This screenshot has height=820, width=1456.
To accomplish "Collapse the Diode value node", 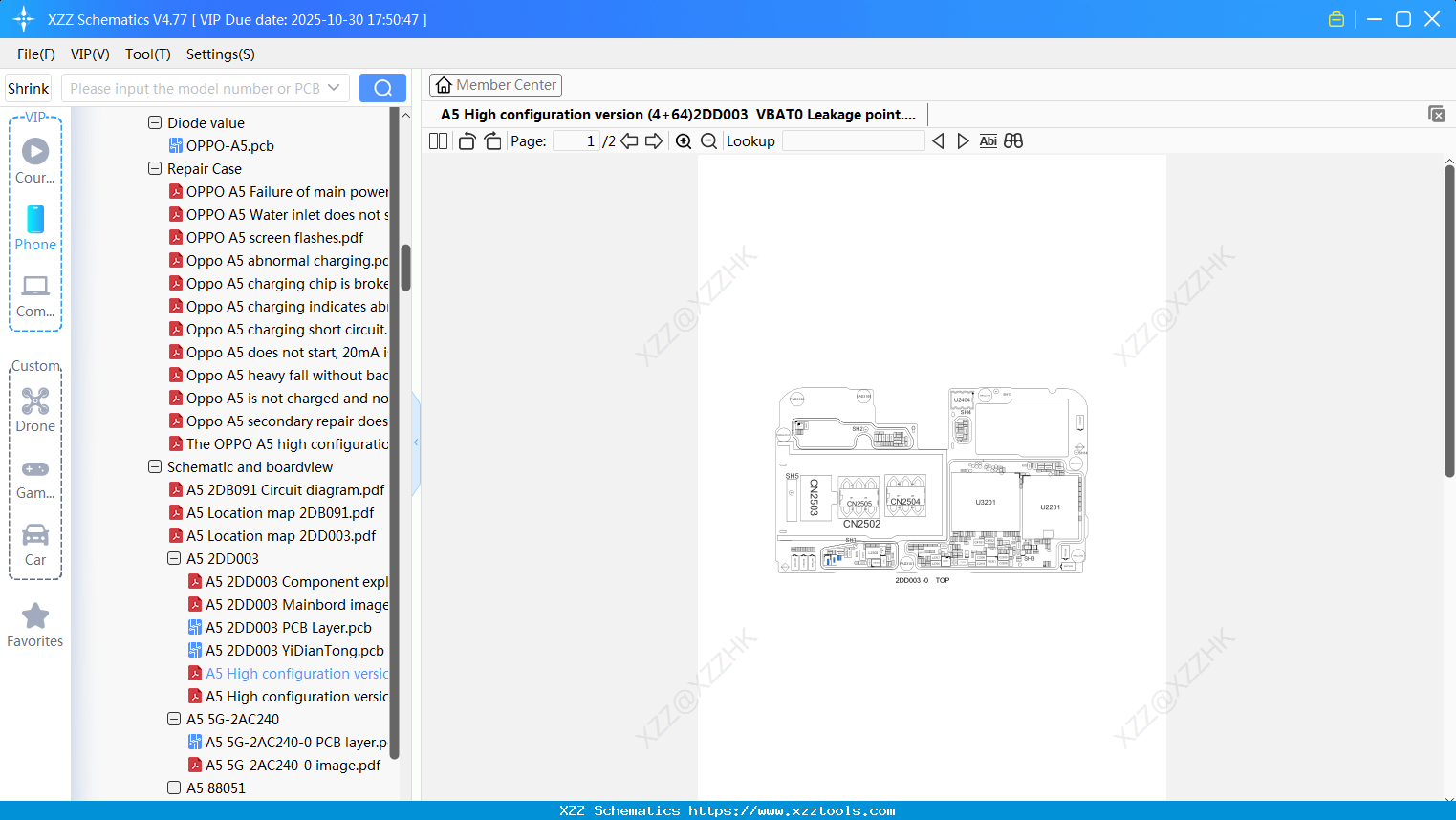I will (155, 123).
